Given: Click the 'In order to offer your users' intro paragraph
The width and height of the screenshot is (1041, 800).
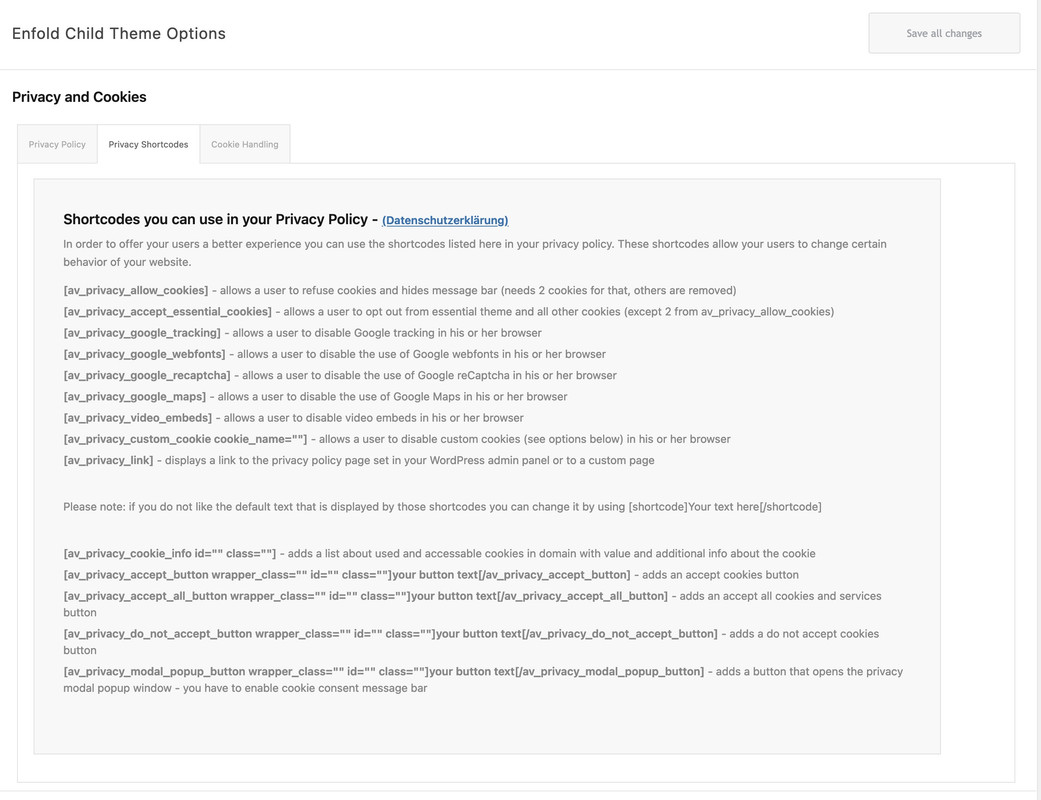Looking at the screenshot, I should [475, 253].
